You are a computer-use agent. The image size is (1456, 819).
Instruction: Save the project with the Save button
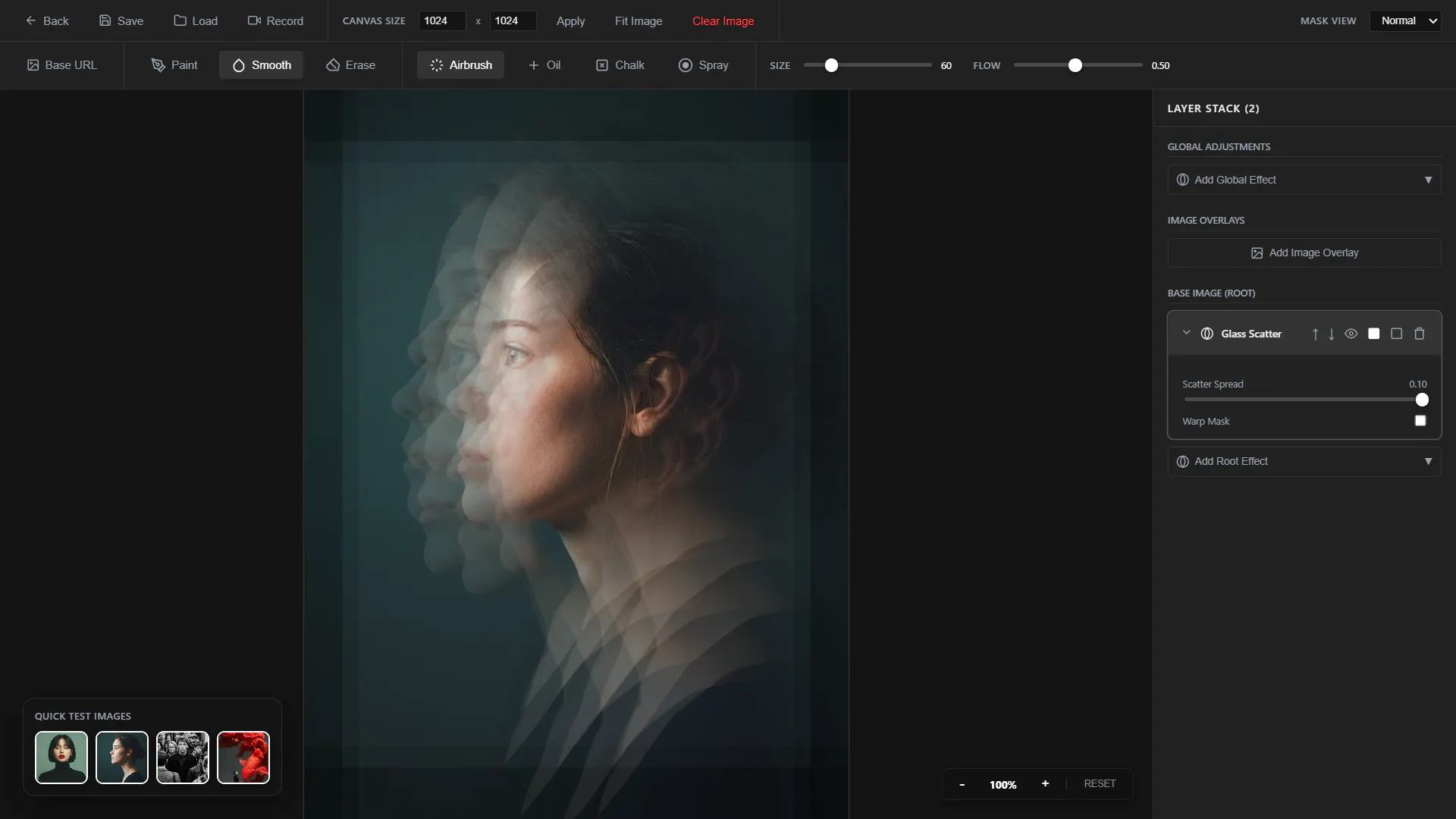click(121, 20)
